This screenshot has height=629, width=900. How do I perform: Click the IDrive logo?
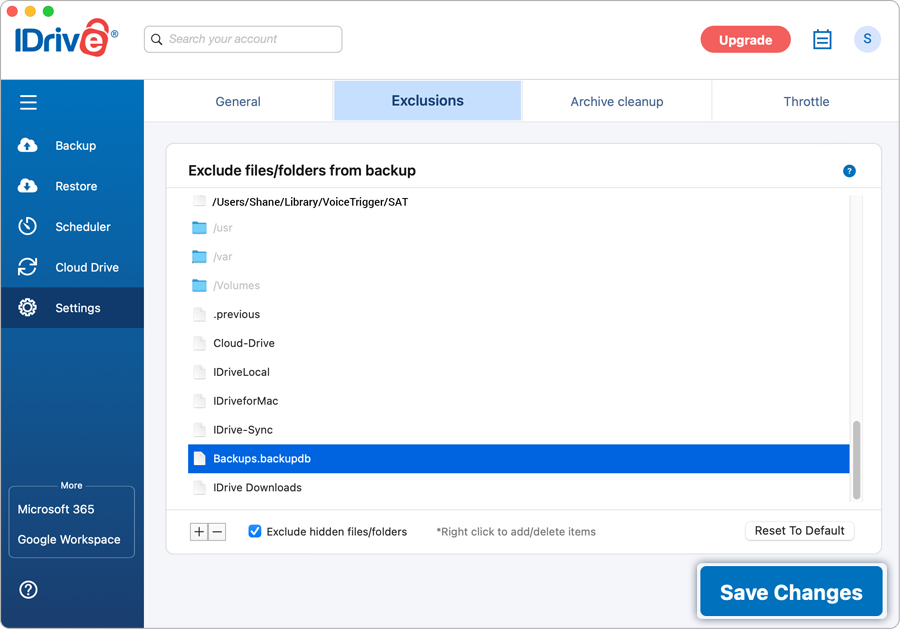coord(66,38)
